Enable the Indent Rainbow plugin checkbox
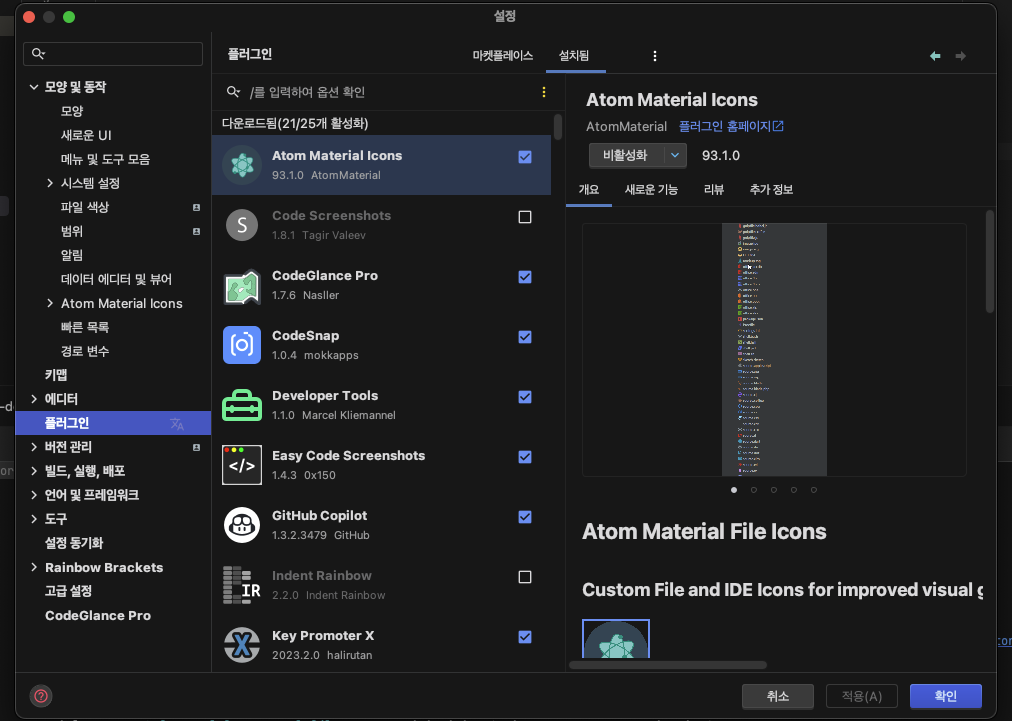This screenshot has height=721, width=1012. point(525,577)
